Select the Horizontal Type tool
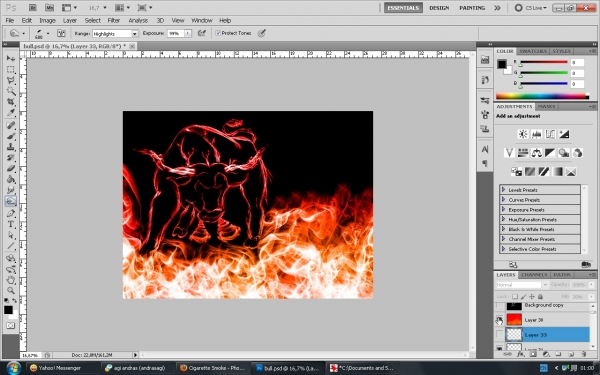 pos(11,224)
